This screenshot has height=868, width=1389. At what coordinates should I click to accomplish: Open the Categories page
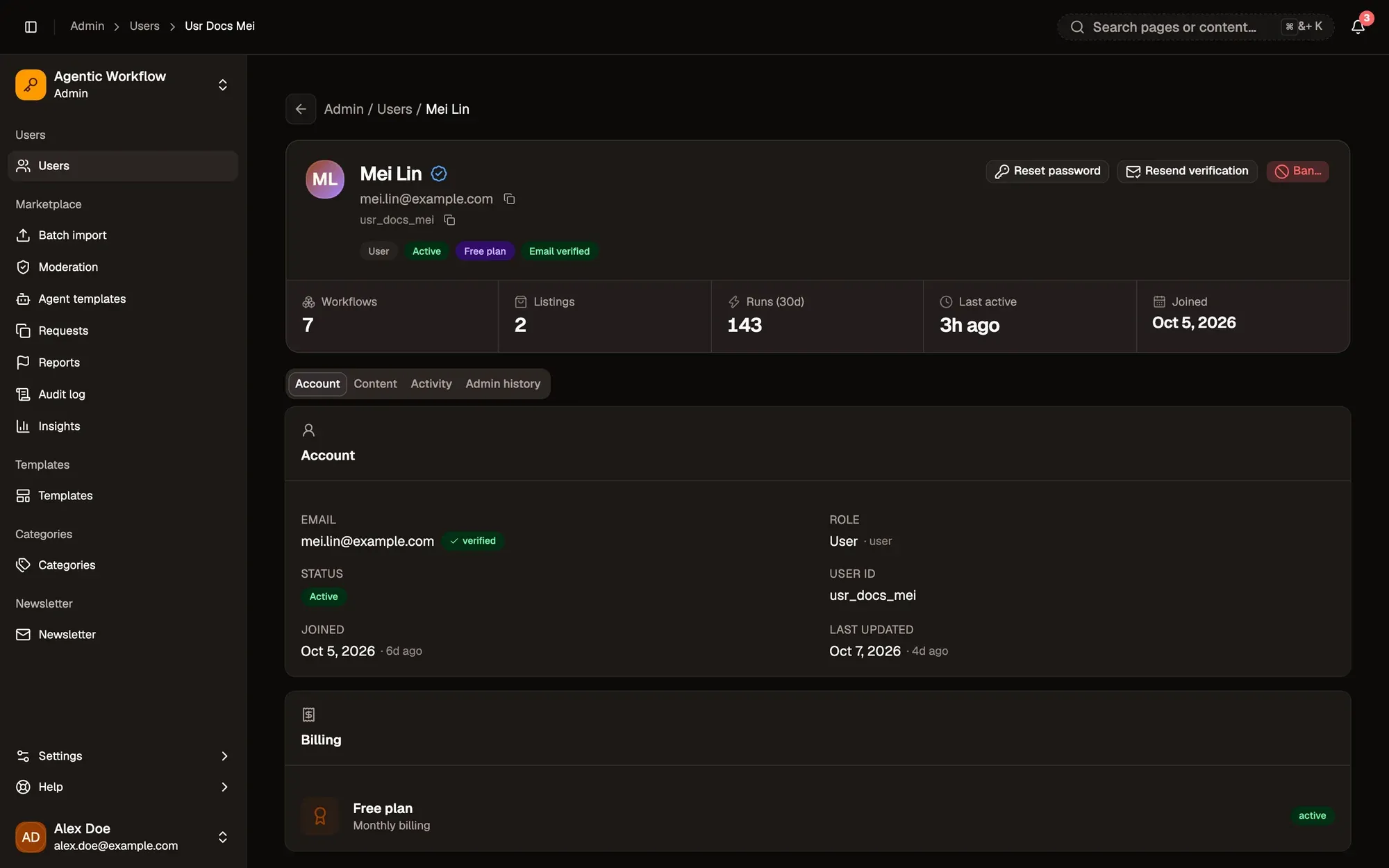(x=123, y=565)
